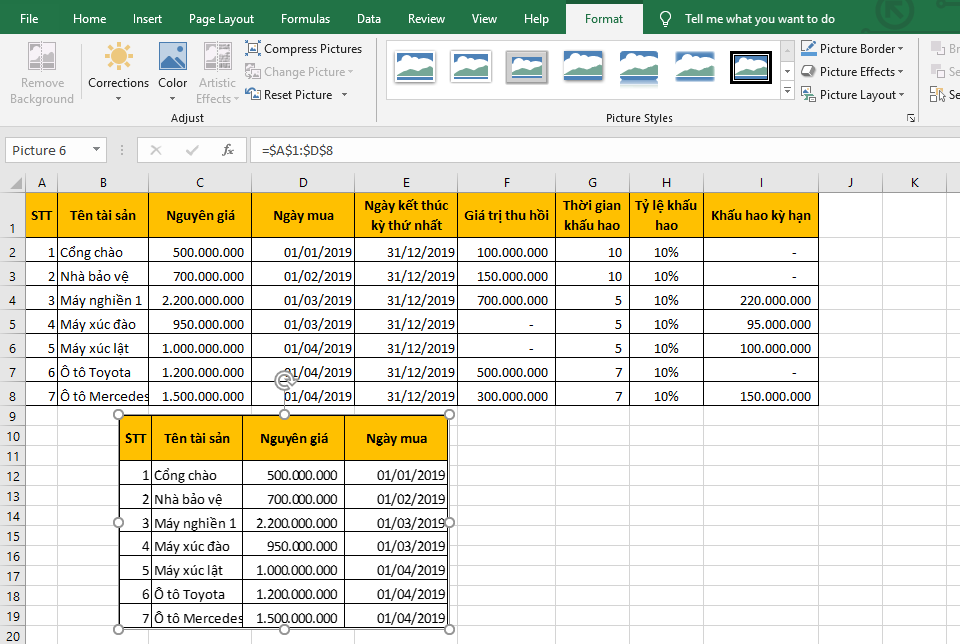Open the File menu

[x=30, y=19]
